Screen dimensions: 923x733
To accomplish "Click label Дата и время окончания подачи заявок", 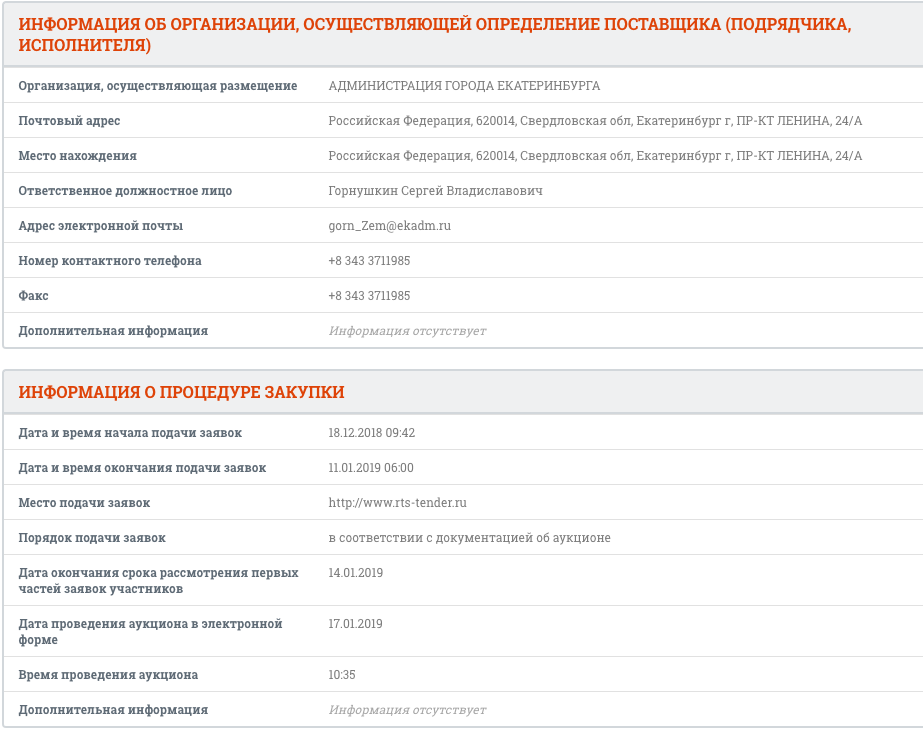I will pos(142,468).
